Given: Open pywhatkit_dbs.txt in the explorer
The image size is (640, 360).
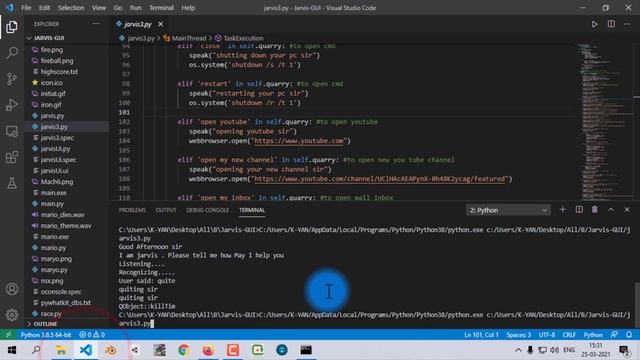Looking at the screenshot, I should pyautogui.click(x=65, y=302).
